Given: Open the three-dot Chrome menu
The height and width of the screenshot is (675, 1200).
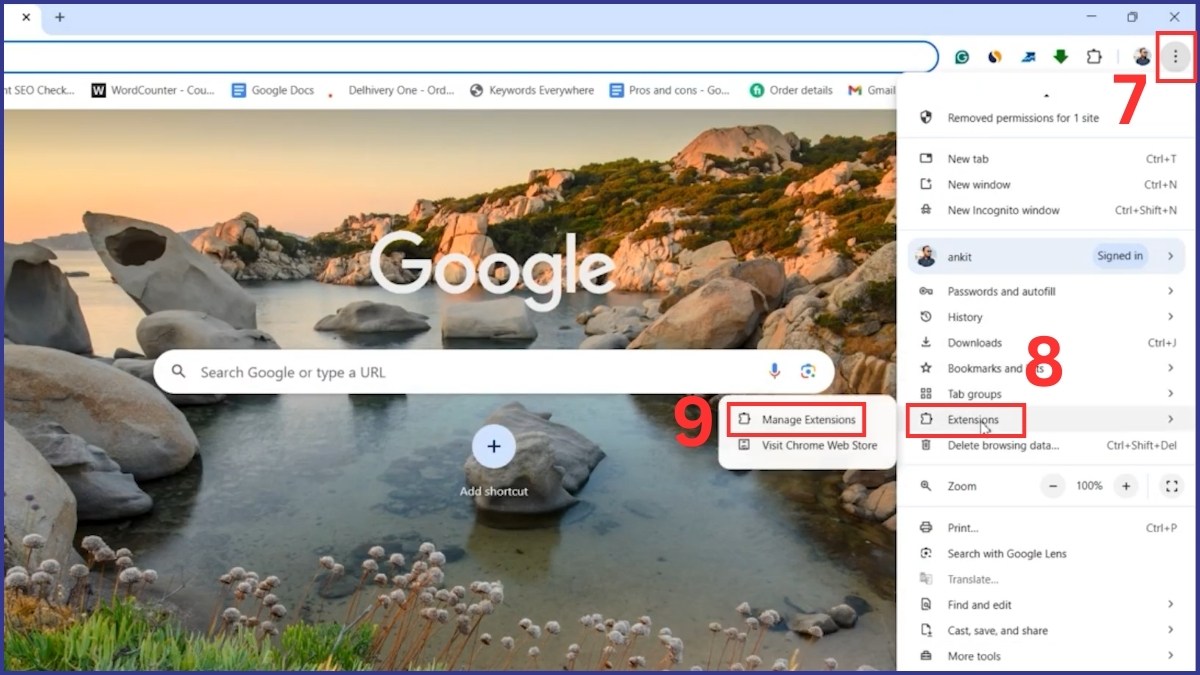Looking at the screenshot, I should coord(1175,57).
